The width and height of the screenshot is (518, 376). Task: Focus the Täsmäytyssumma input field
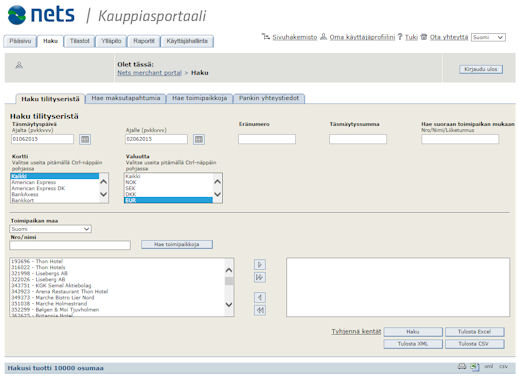click(358, 139)
